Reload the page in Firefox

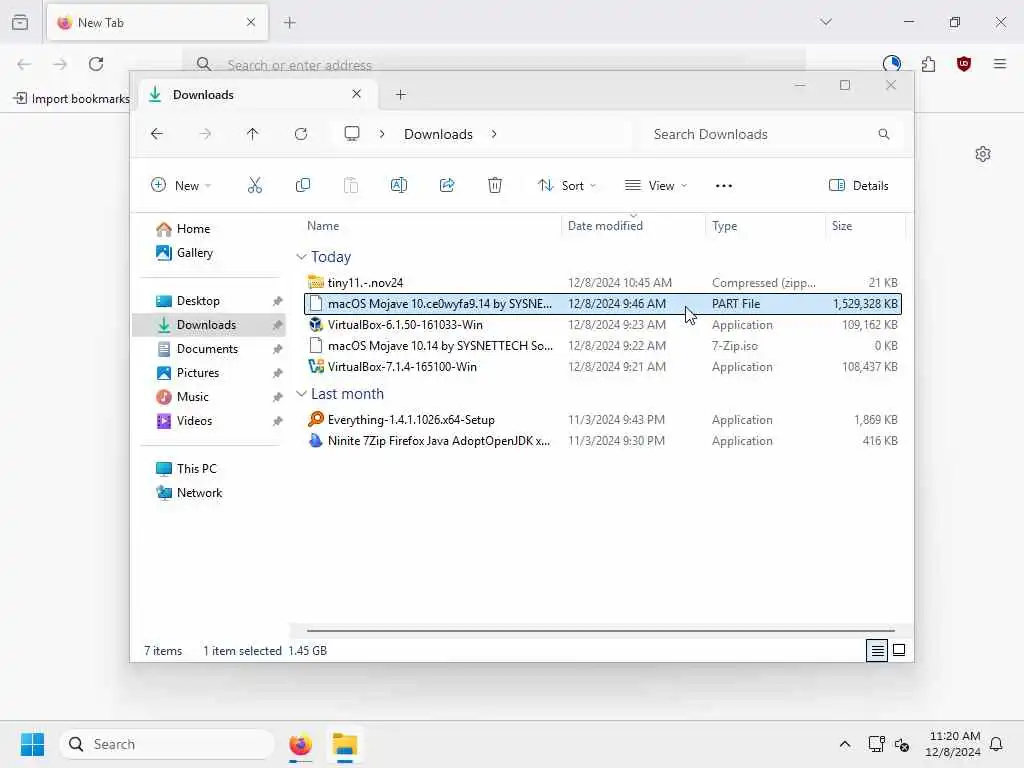(96, 64)
